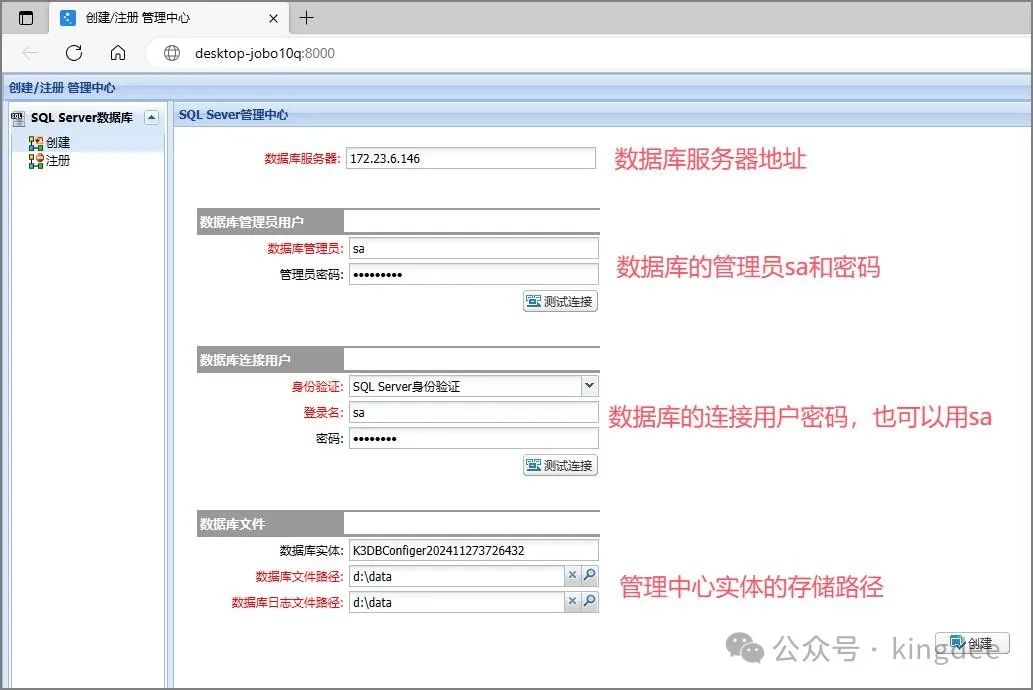
Task: Click the 数据库管理员 input field
Action: pyautogui.click(x=474, y=248)
